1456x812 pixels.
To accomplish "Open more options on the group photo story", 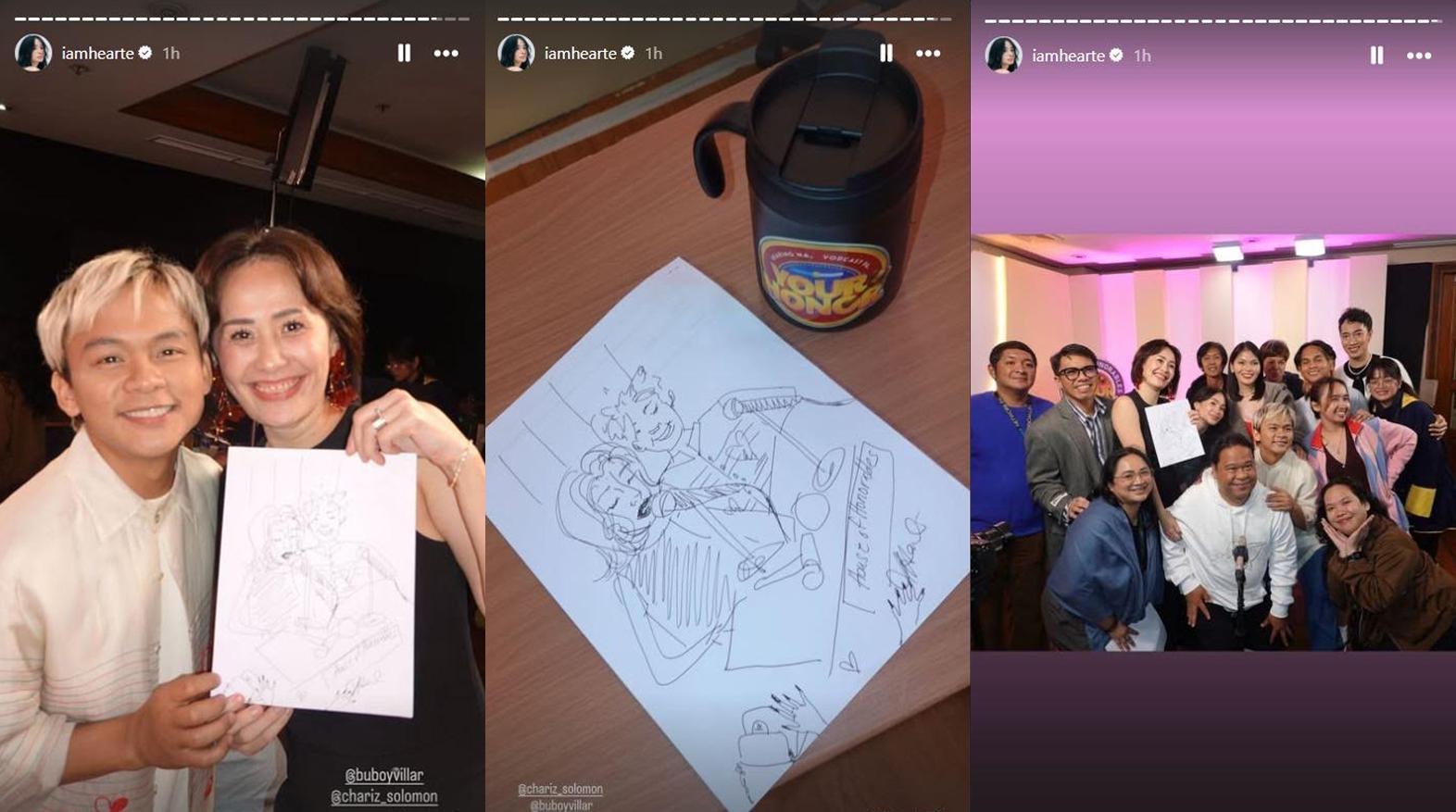I will pos(1419,56).
